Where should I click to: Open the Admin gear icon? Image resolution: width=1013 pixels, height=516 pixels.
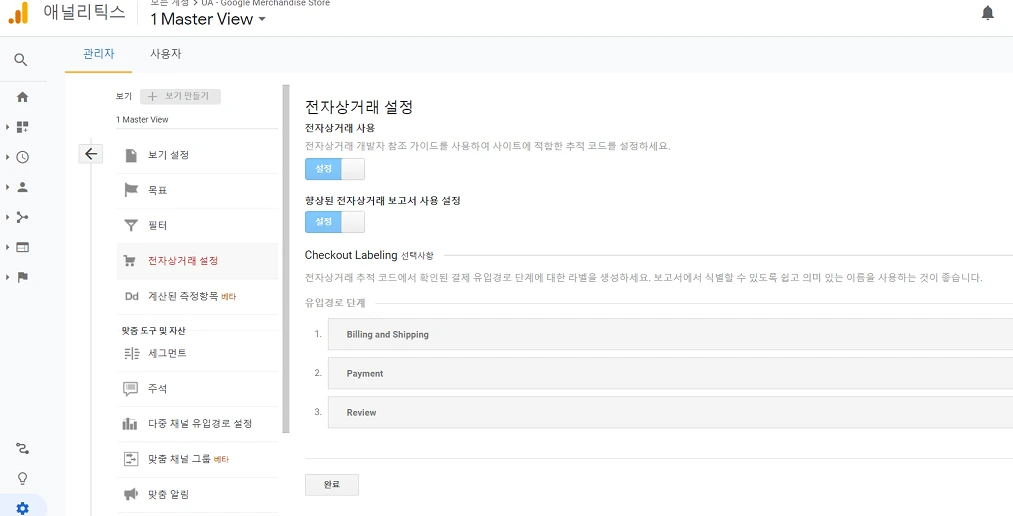[x=23, y=508]
